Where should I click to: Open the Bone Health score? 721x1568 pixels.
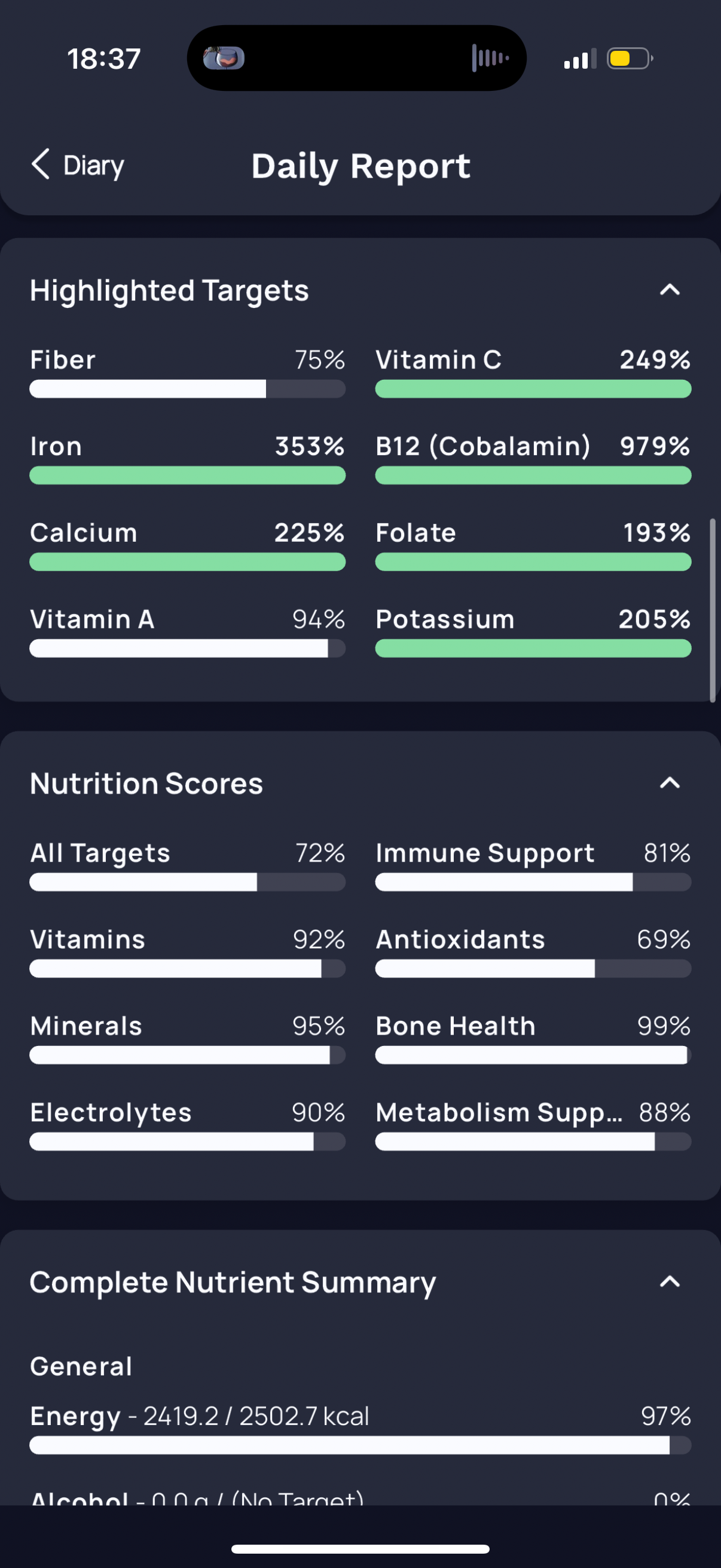[x=533, y=1038]
